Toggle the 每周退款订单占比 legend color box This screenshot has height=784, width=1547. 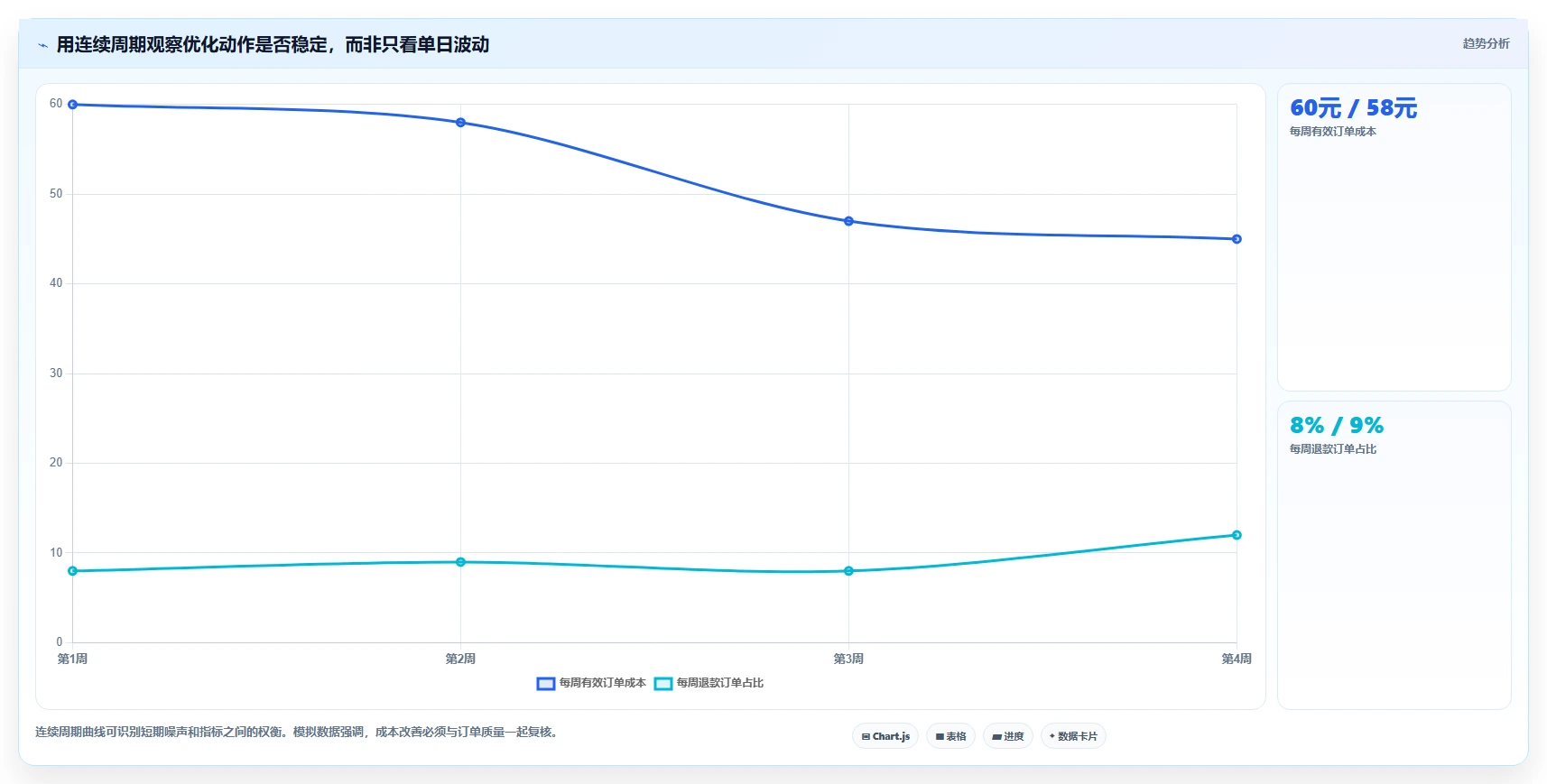(x=662, y=684)
